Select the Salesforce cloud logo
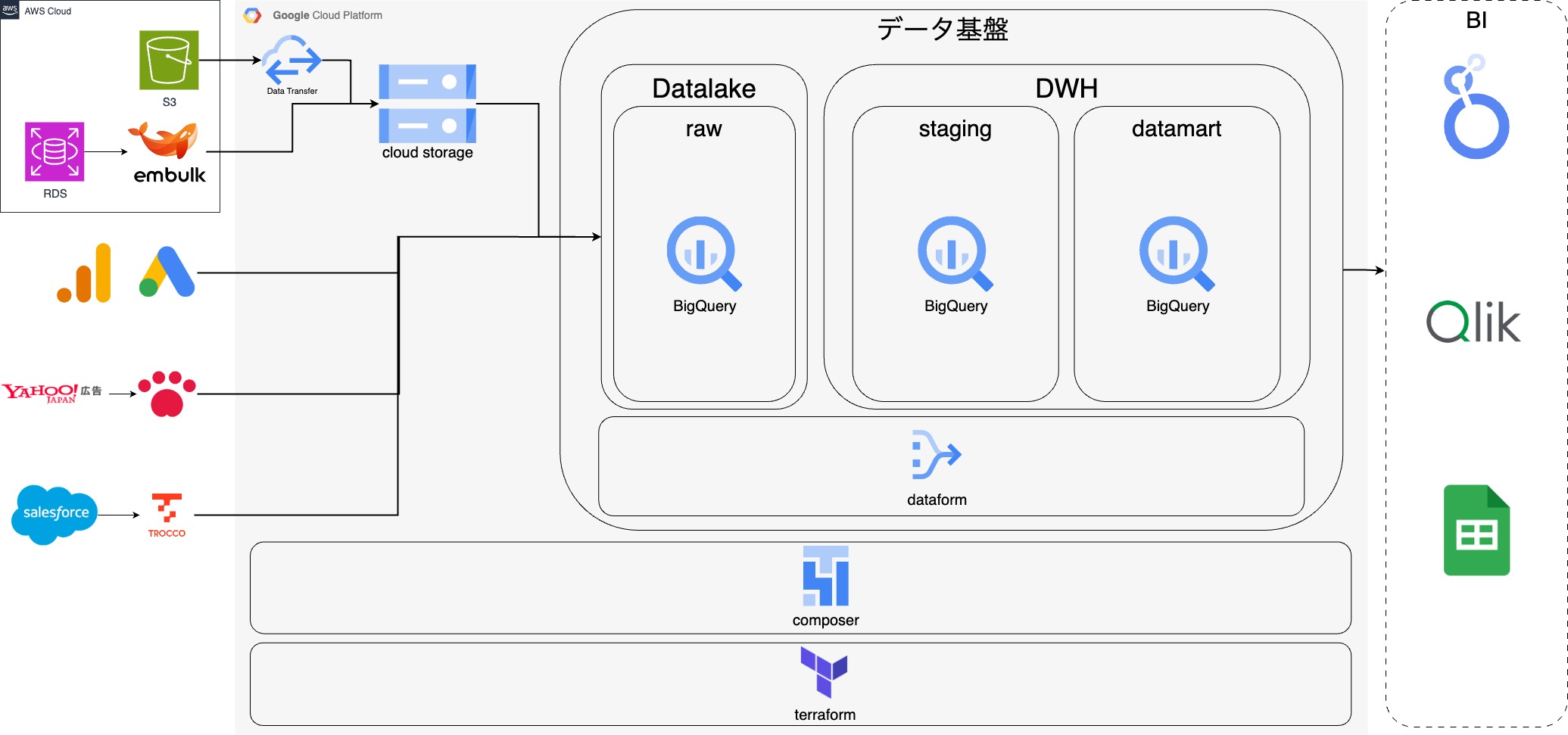Screen dimensions: 1568x735 (55, 514)
